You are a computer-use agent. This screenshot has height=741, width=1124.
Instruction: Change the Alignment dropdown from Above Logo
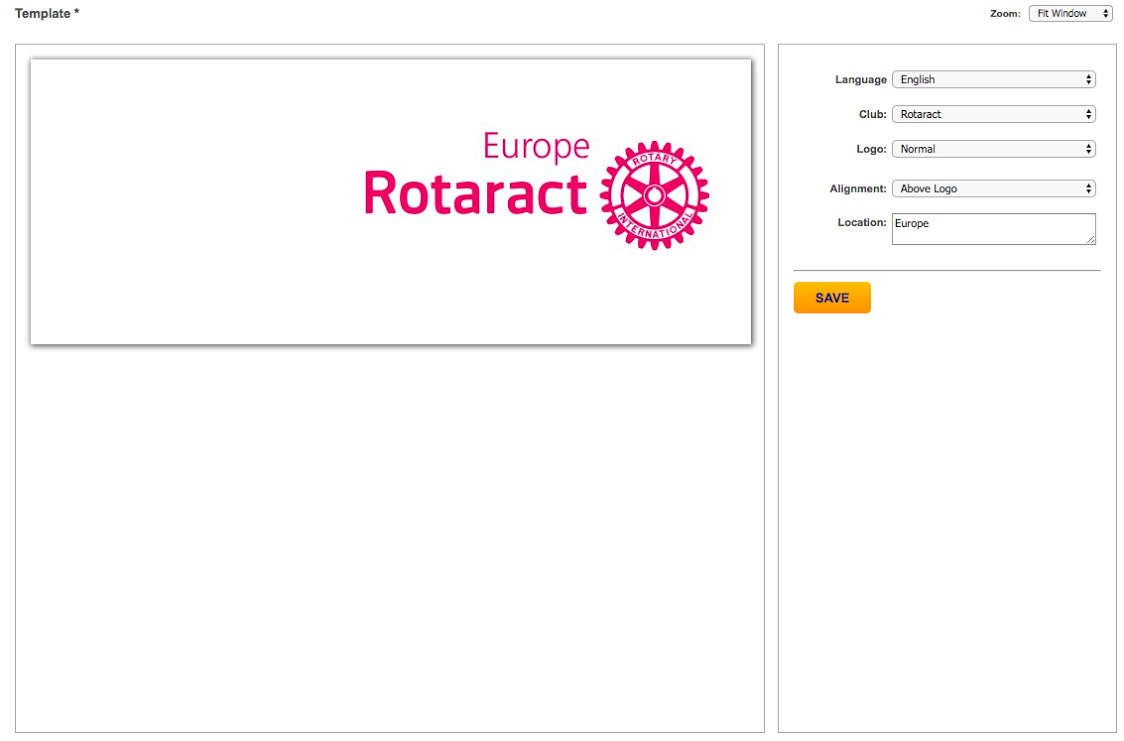[x=994, y=188]
